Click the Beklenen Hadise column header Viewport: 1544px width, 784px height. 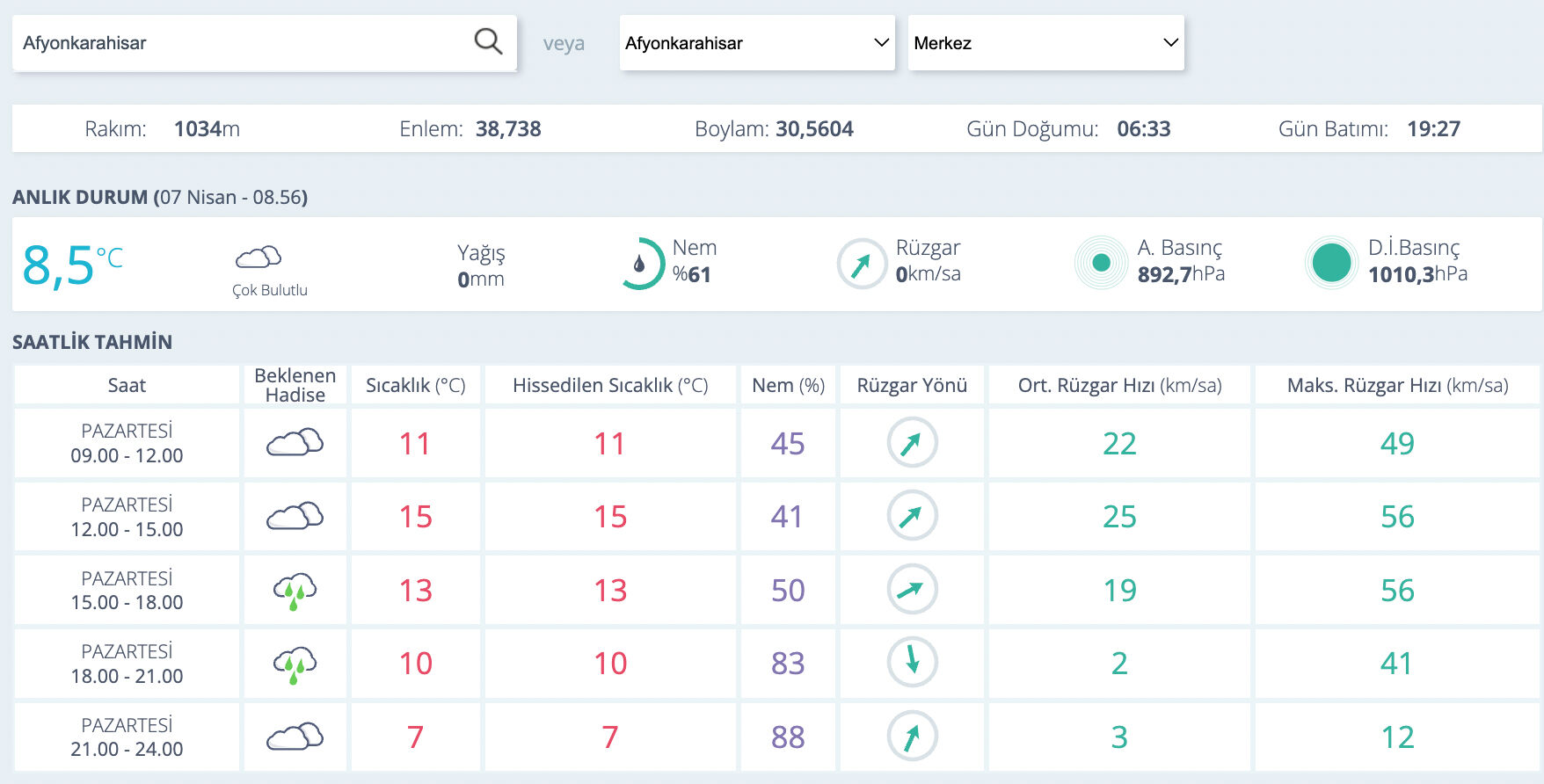coord(295,385)
